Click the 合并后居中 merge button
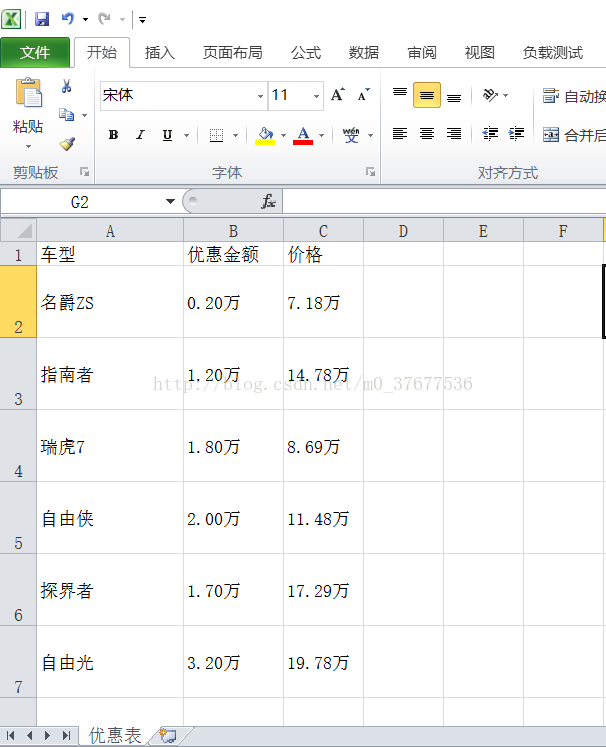 (x=574, y=135)
